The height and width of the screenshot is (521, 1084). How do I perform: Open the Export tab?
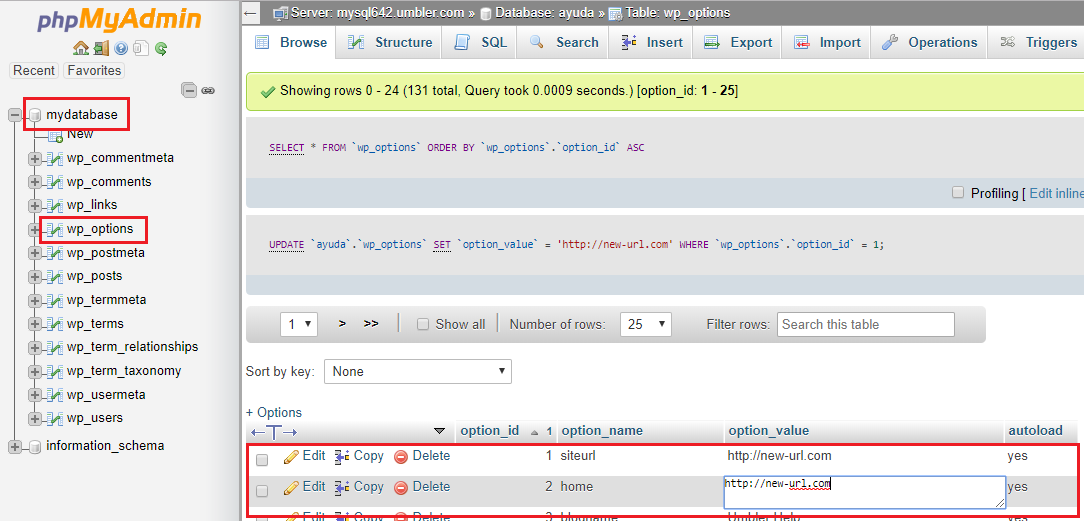pos(738,42)
